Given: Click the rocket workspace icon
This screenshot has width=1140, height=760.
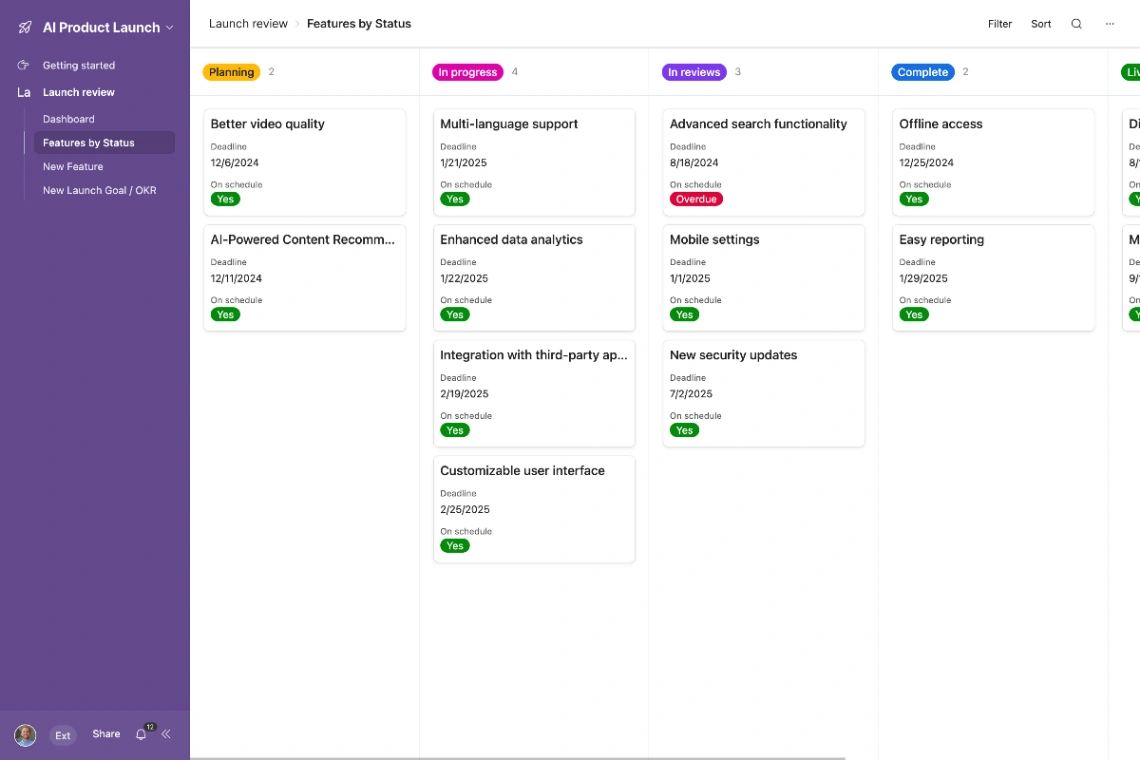Looking at the screenshot, I should coord(24,27).
